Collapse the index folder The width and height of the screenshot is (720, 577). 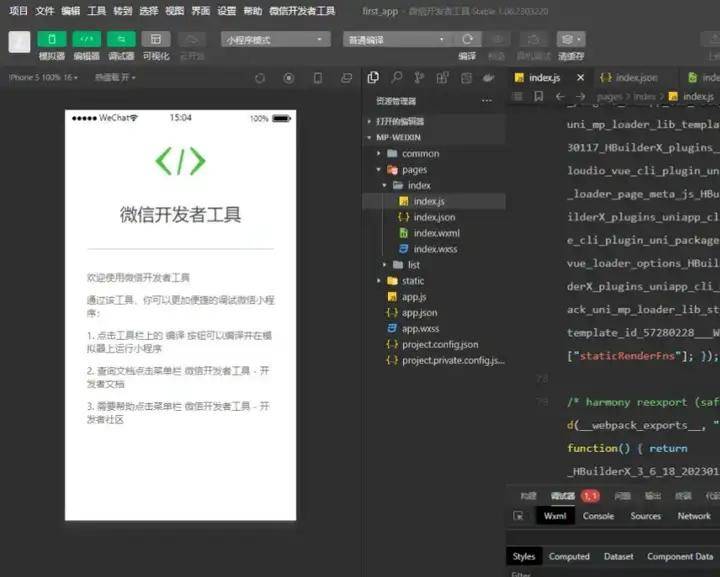[x=434, y=185]
